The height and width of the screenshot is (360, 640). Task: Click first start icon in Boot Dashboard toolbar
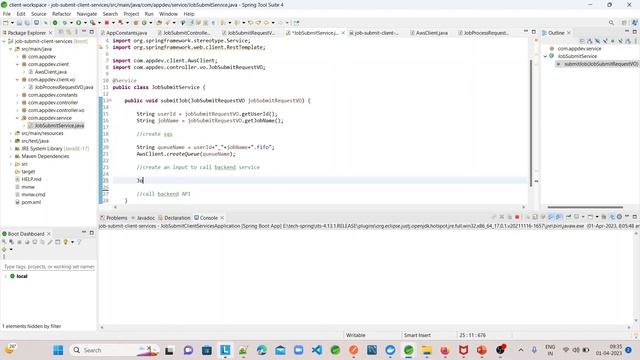point(4,242)
